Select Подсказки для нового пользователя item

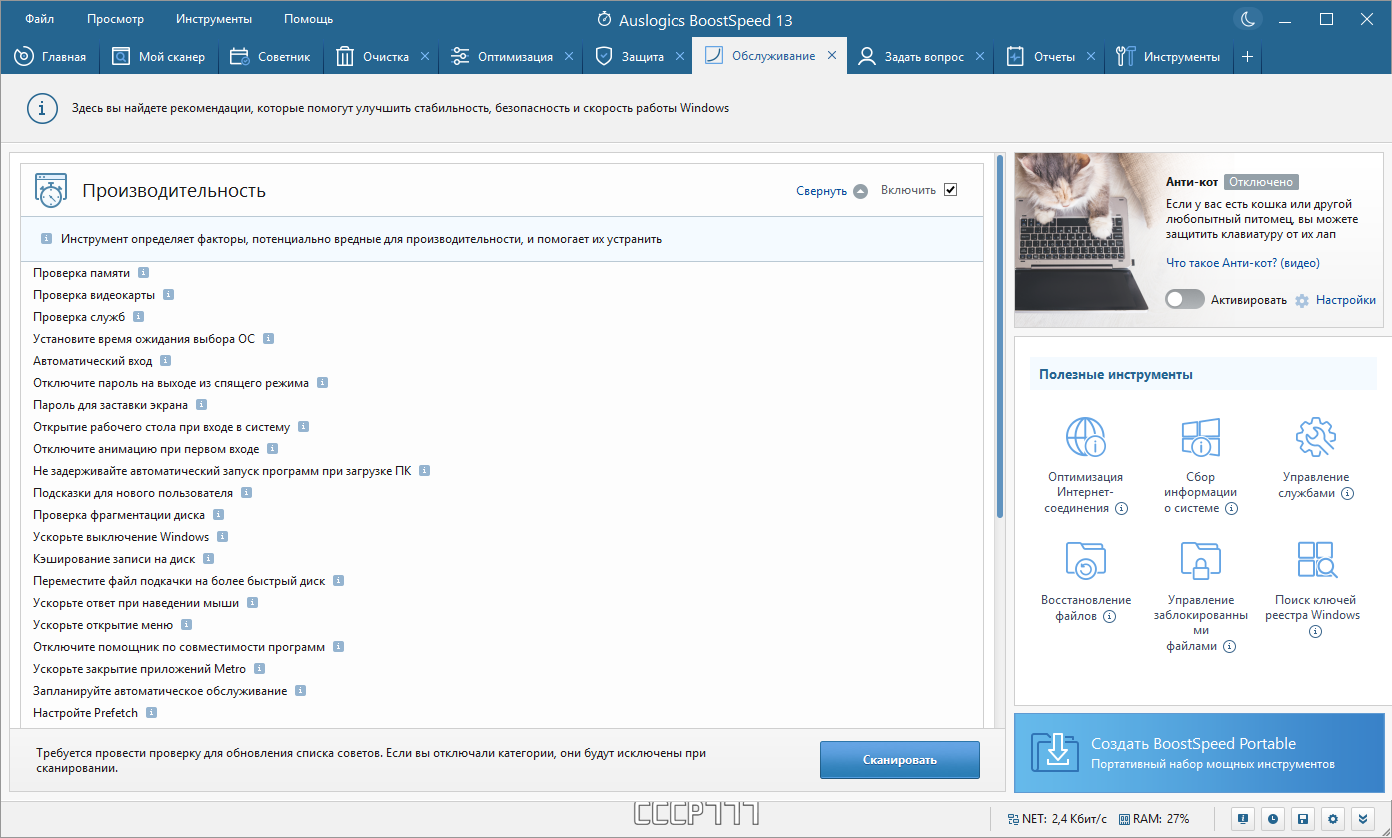click(x=133, y=493)
